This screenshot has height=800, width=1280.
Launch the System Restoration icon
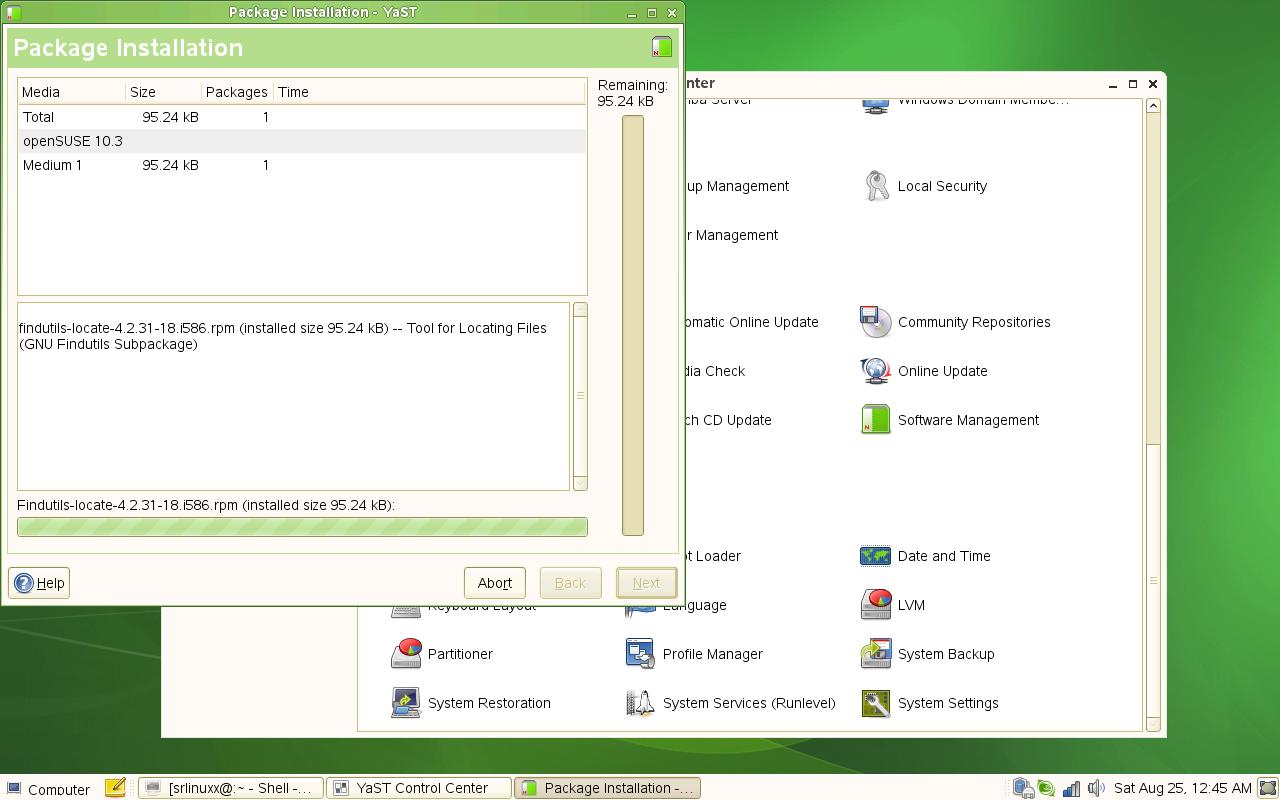tap(406, 703)
